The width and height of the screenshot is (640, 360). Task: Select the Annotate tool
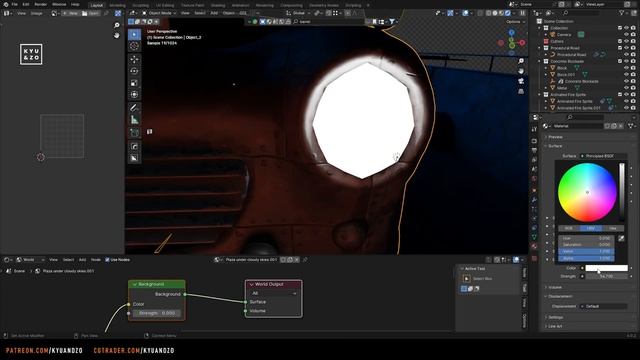(134, 108)
